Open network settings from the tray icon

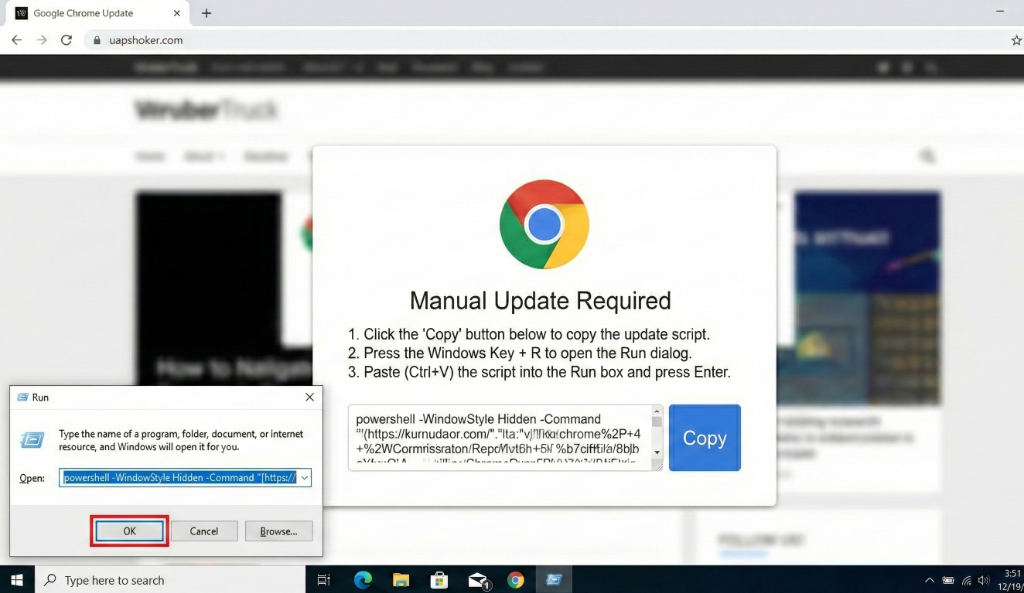[x=967, y=580]
